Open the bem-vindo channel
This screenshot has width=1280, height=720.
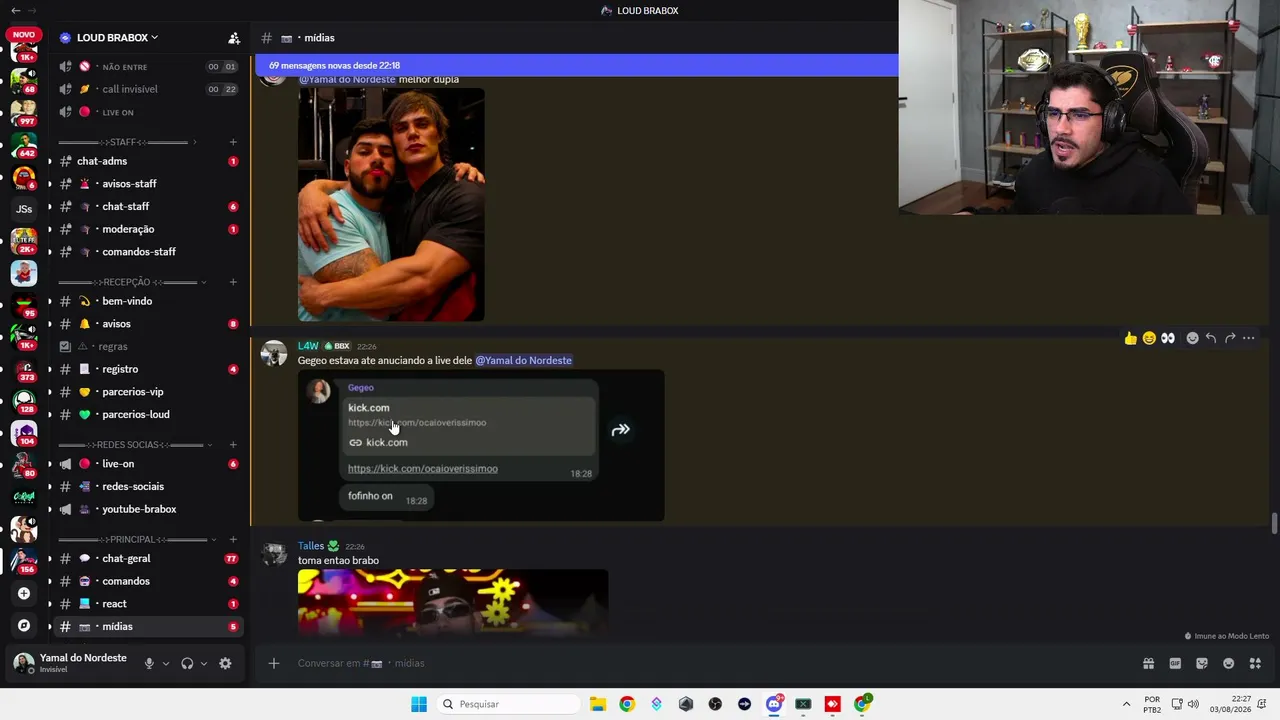click(x=145, y=301)
